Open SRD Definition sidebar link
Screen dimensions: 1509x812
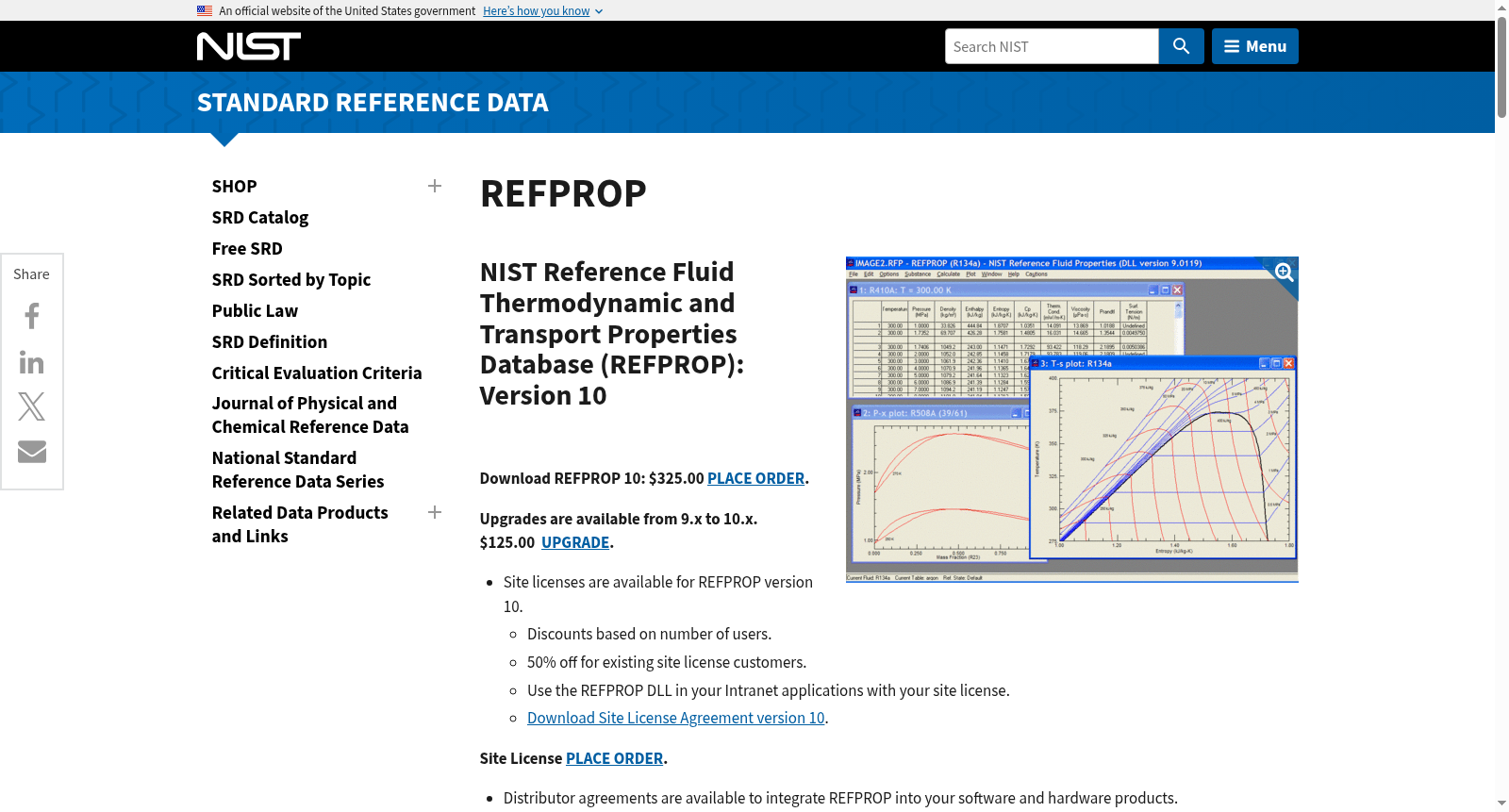coord(270,342)
